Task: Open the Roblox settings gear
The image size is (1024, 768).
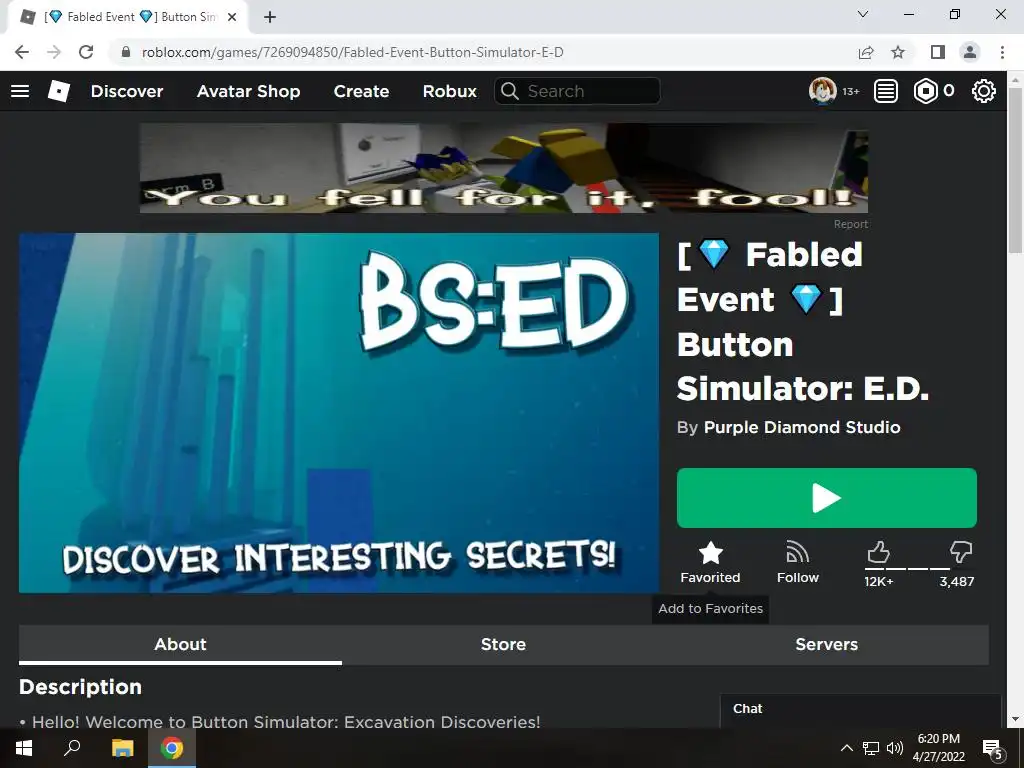Action: [984, 91]
